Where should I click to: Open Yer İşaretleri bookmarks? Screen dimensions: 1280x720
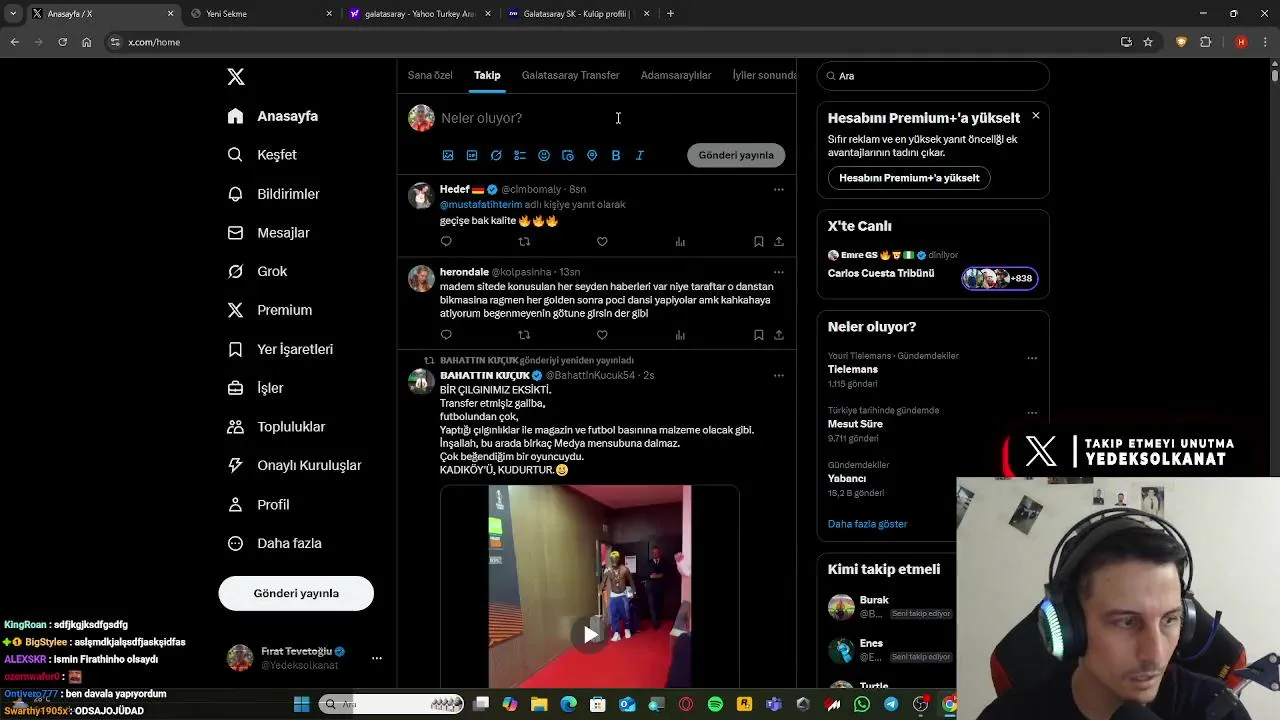tap(281, 349)
